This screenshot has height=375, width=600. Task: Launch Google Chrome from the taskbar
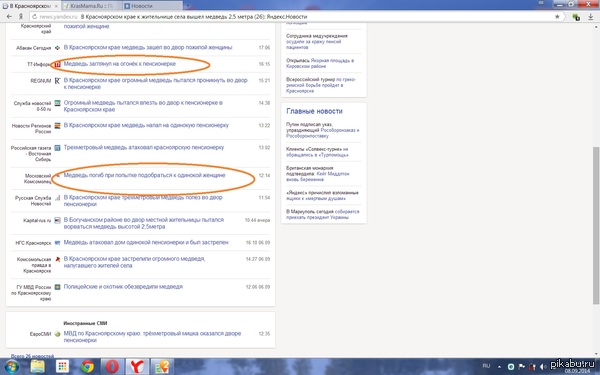(87, 367)
